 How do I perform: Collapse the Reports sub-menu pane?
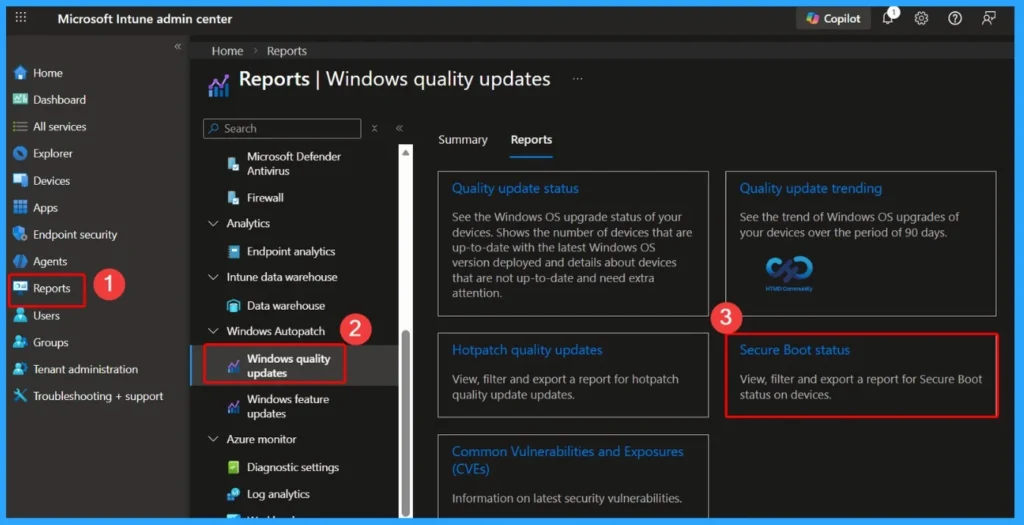399,129
